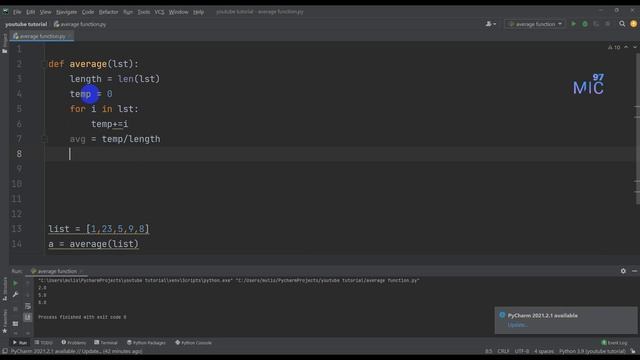640x360 pixels.
Task: Open the user account icon menu
Action: (x=491, y=24)
